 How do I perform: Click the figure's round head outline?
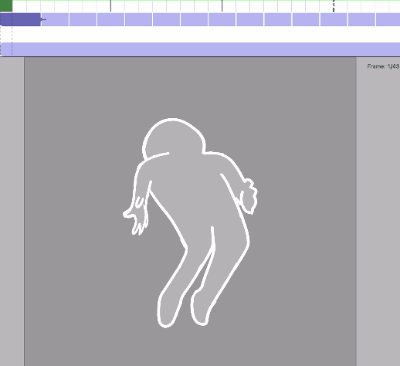(x=173, y=137)
